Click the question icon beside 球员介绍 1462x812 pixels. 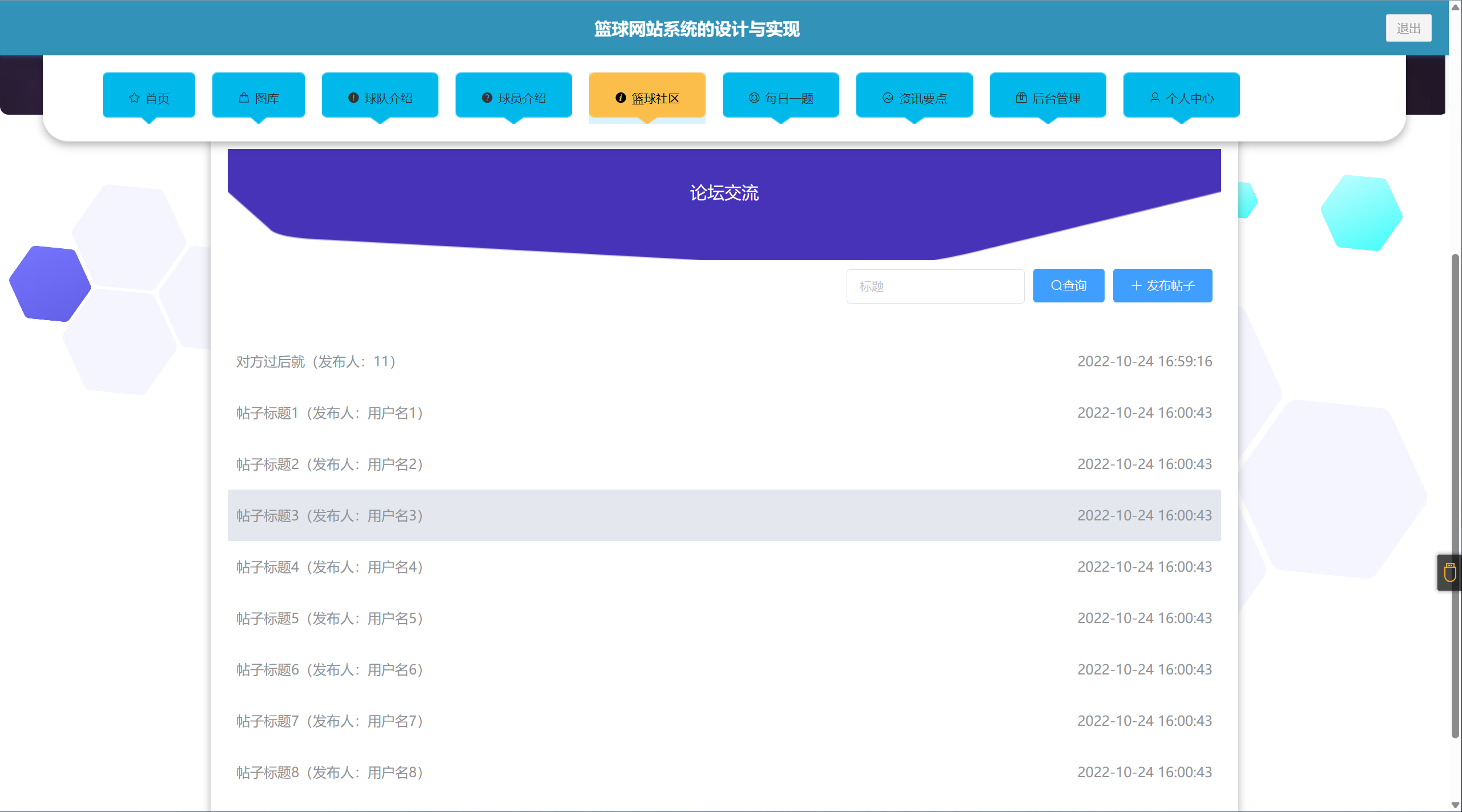[487, 98]
